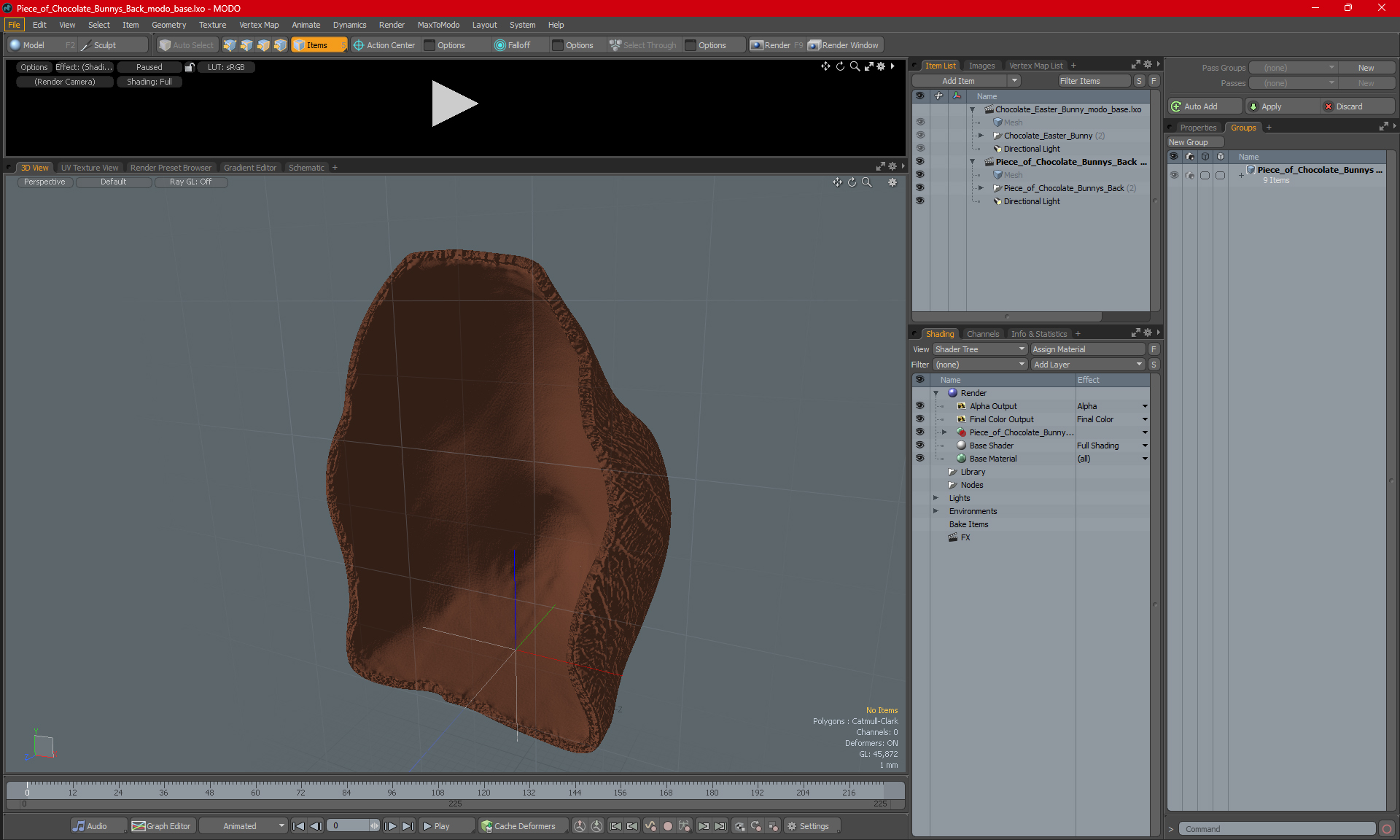Toggle Action Center Options checkbox

(430, 45)
